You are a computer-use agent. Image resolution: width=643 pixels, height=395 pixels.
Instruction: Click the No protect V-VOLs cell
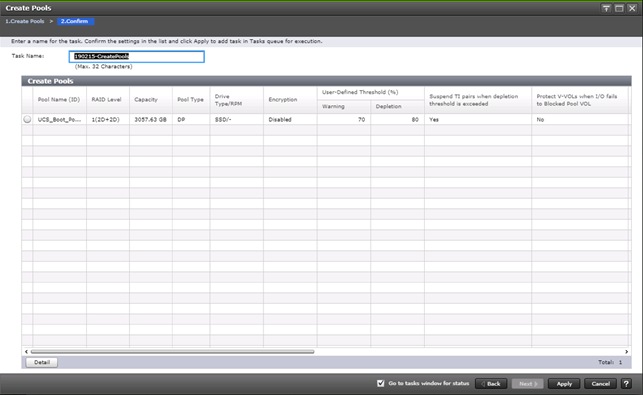580,119
